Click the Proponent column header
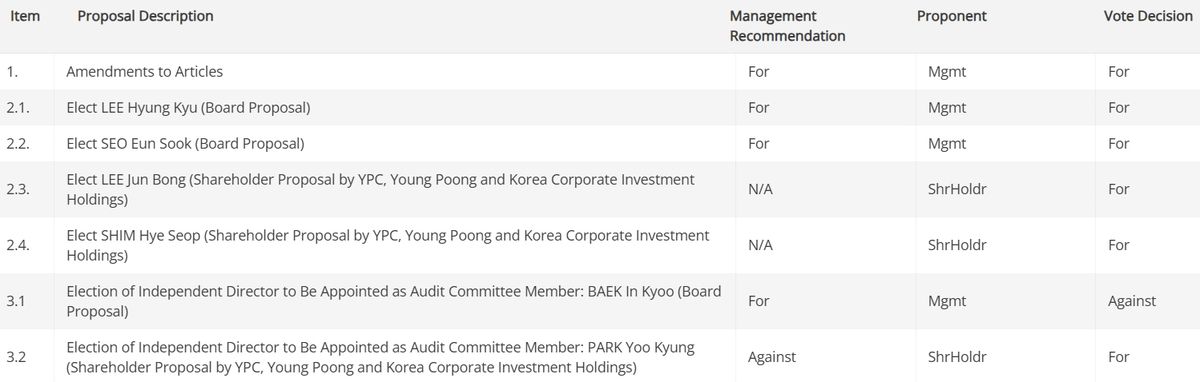 coord(951,16)
